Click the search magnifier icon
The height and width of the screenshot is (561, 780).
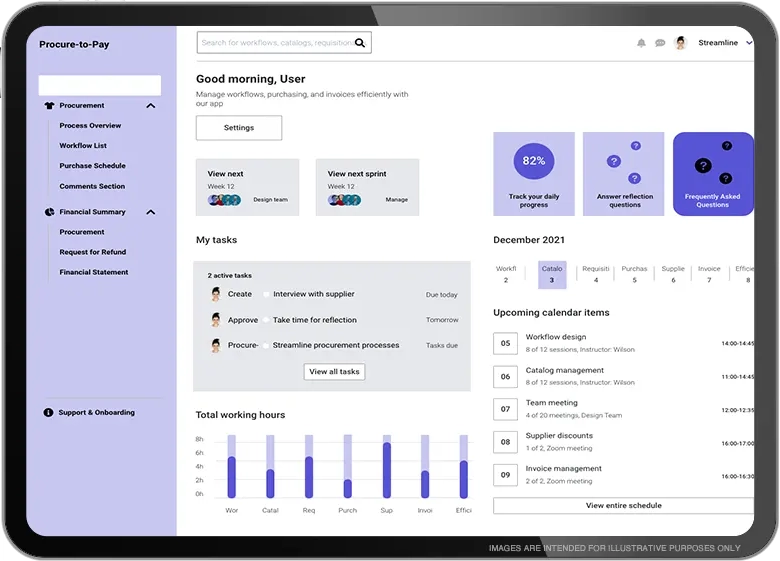coord(361,42)
